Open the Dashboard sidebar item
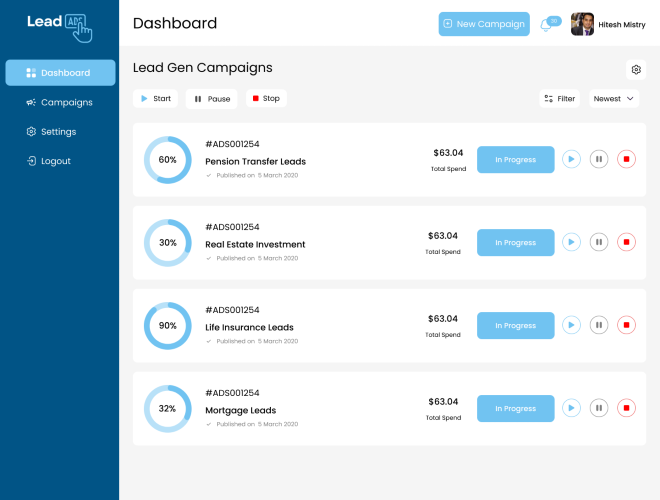This screenshot has width=660, height=500. pos(60,73)
